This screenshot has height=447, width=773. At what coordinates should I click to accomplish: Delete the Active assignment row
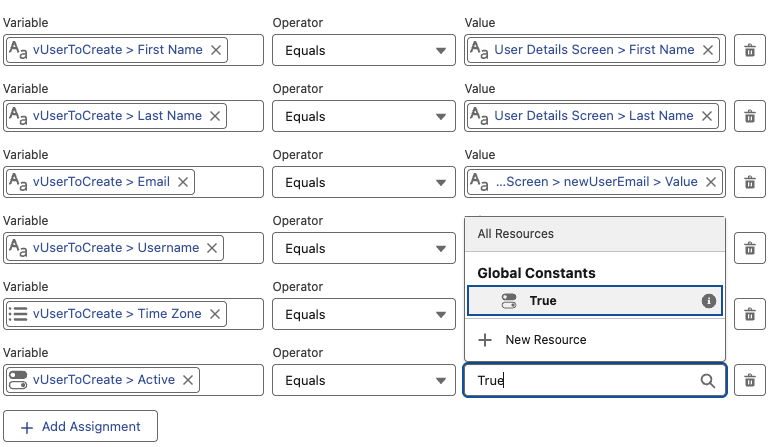point(750,380)
